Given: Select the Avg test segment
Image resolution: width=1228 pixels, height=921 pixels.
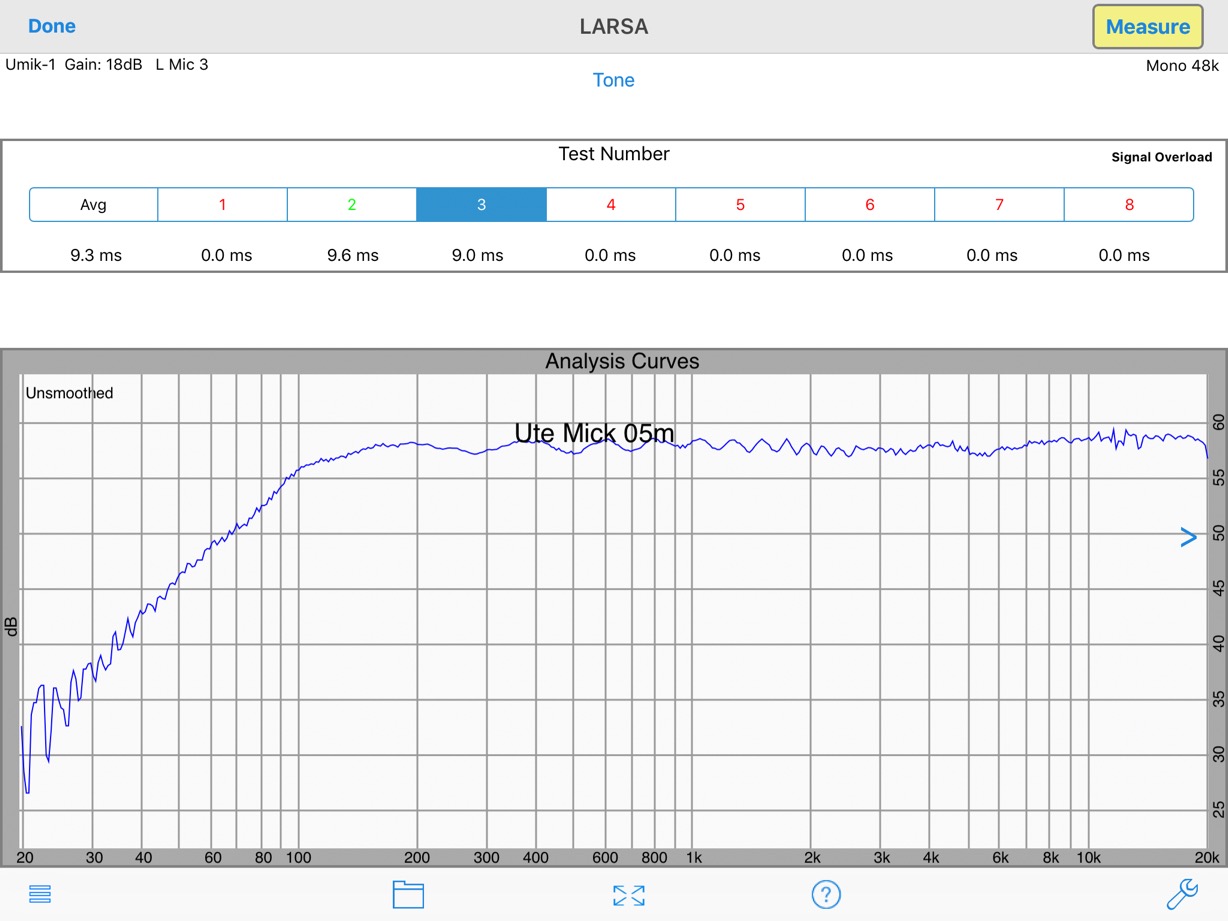Looking at the screenshot, I should pos(93,204).
